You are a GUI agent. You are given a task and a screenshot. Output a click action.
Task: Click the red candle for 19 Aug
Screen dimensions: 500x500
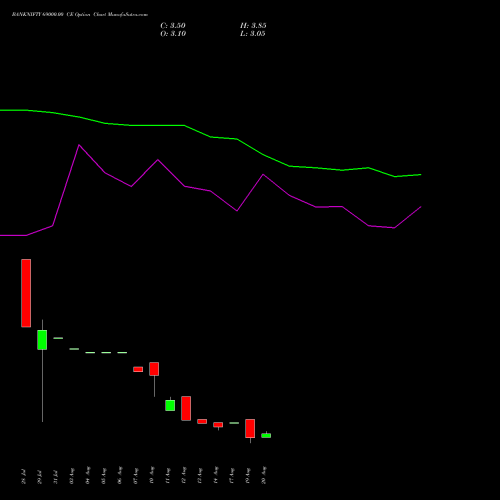coord(250,428)
